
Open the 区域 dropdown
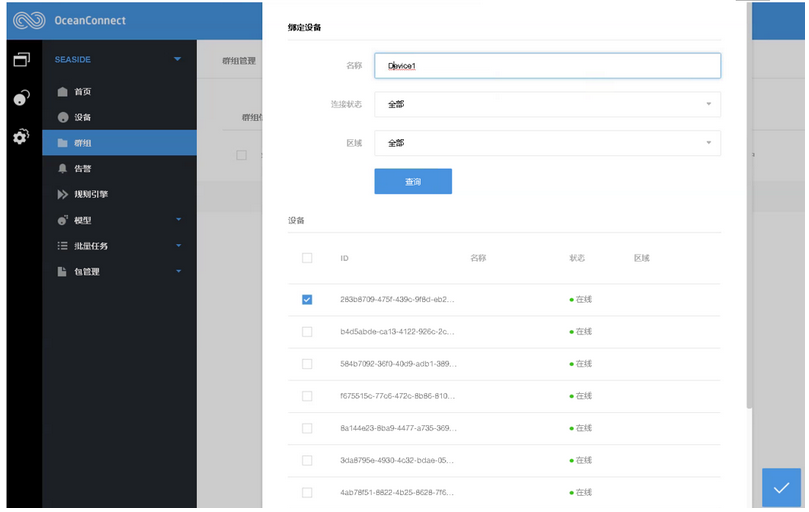[547, 143]
